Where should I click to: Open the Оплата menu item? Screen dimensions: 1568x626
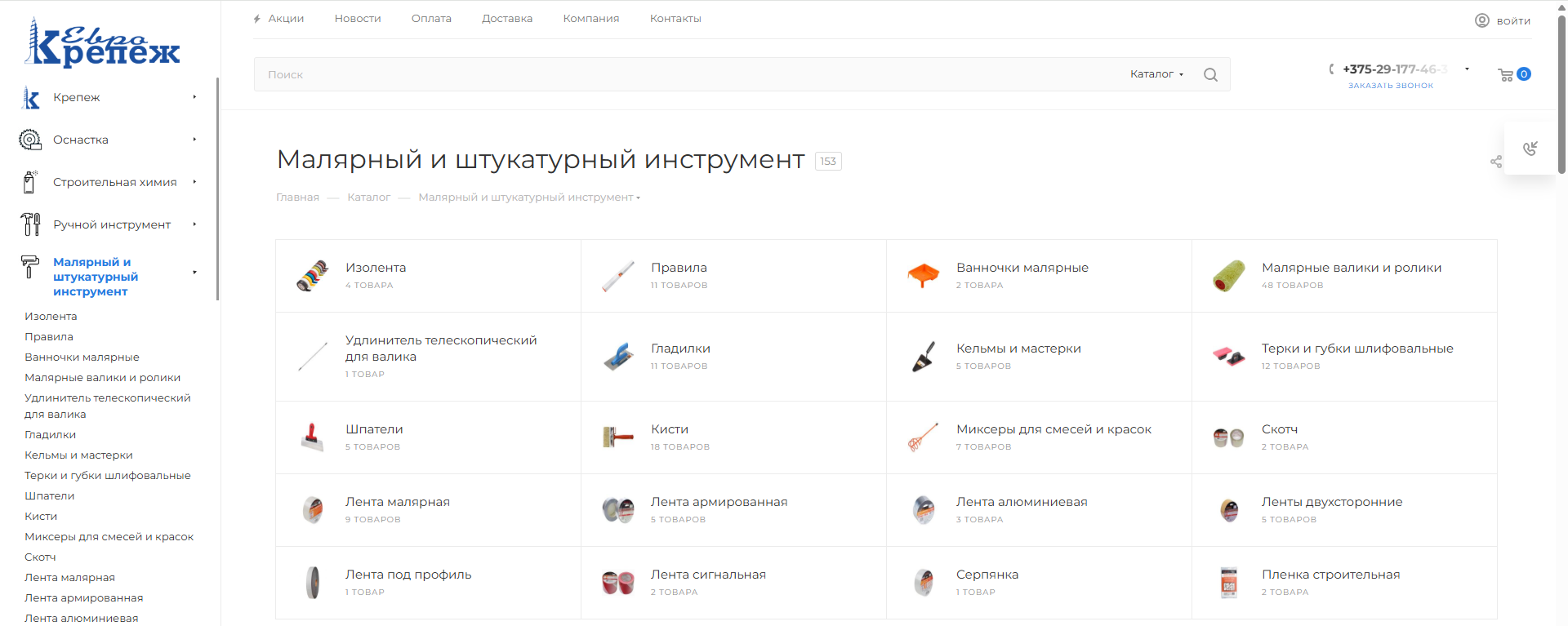(x=431, y=19)
